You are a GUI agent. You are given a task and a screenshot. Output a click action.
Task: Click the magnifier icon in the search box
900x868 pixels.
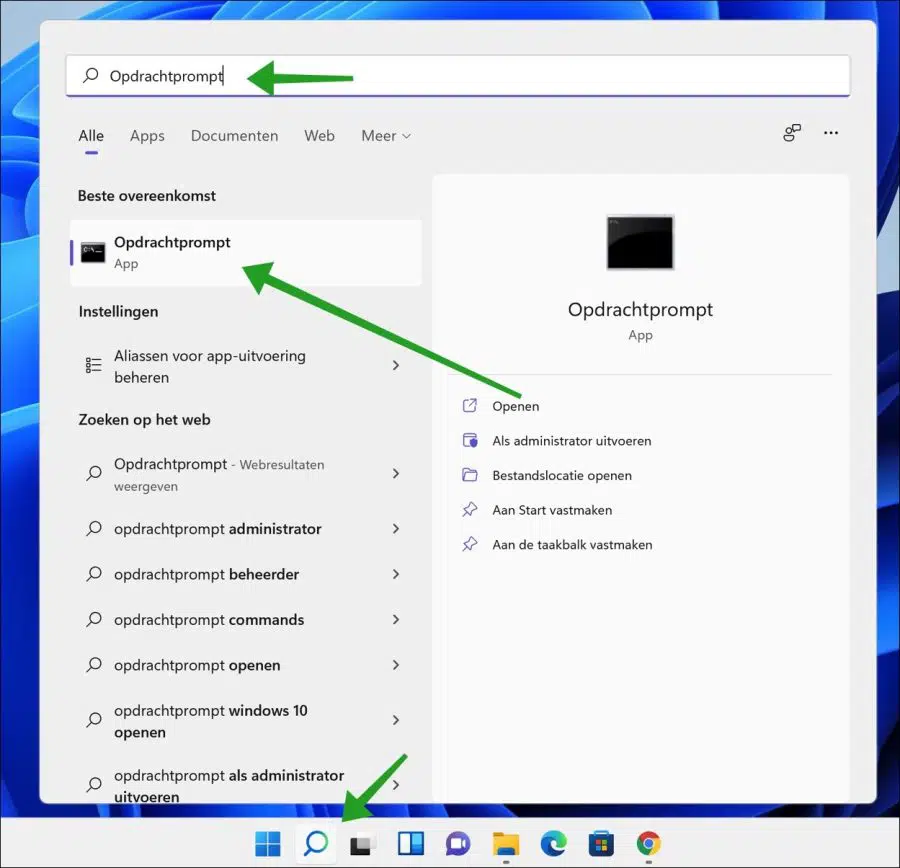(x=91, y=75)
